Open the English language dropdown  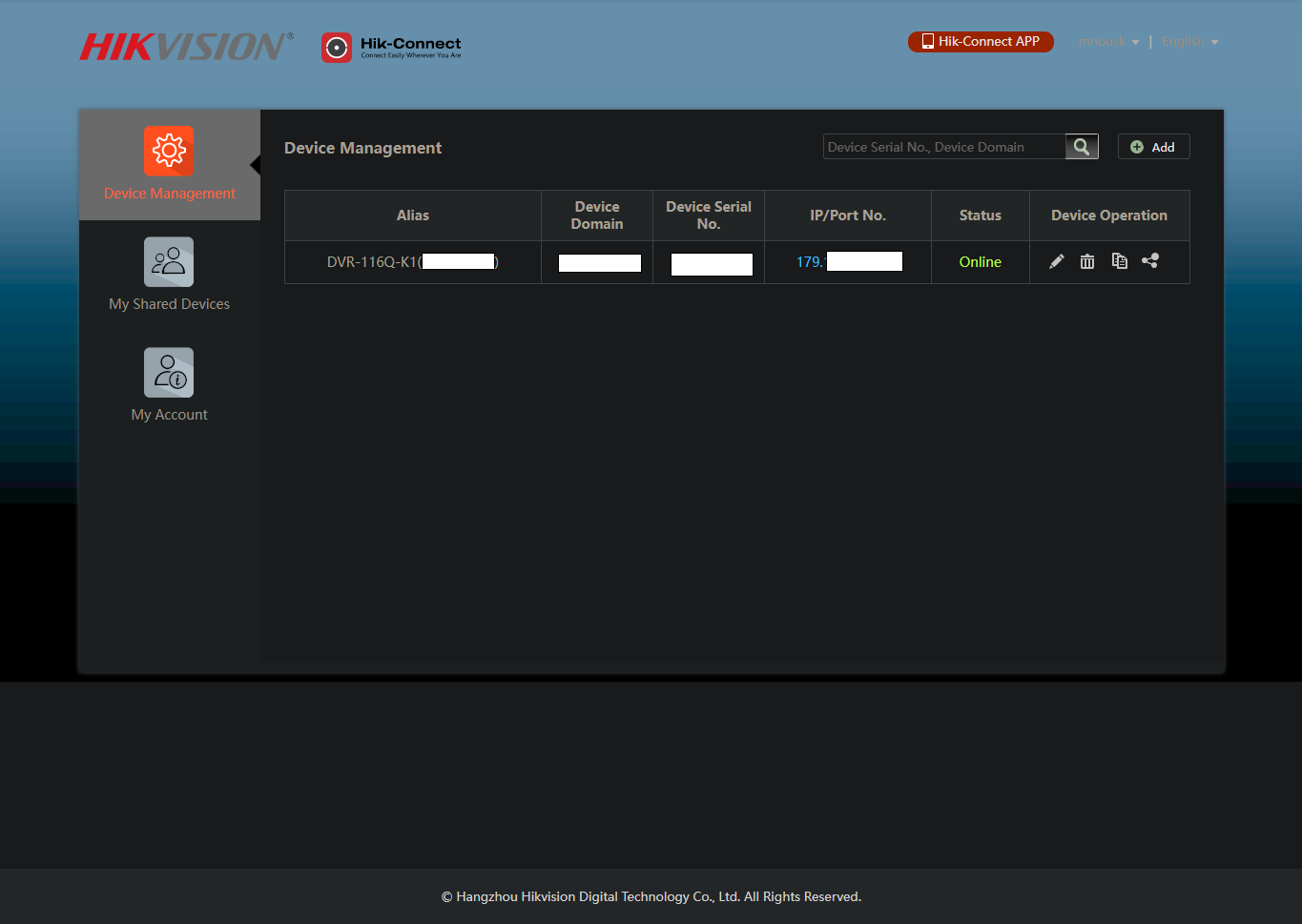click(1189, 41)
